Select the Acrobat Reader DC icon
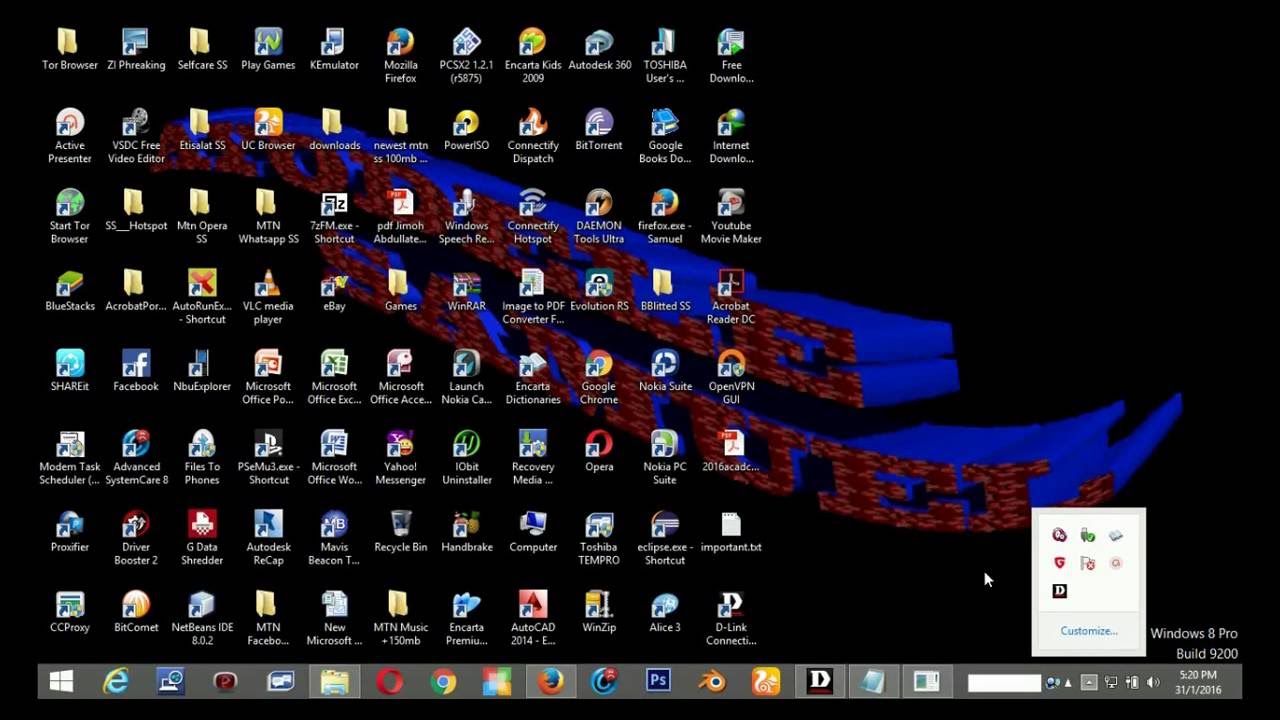This screenshot has height=720, width=1280. tap(731, 297)
